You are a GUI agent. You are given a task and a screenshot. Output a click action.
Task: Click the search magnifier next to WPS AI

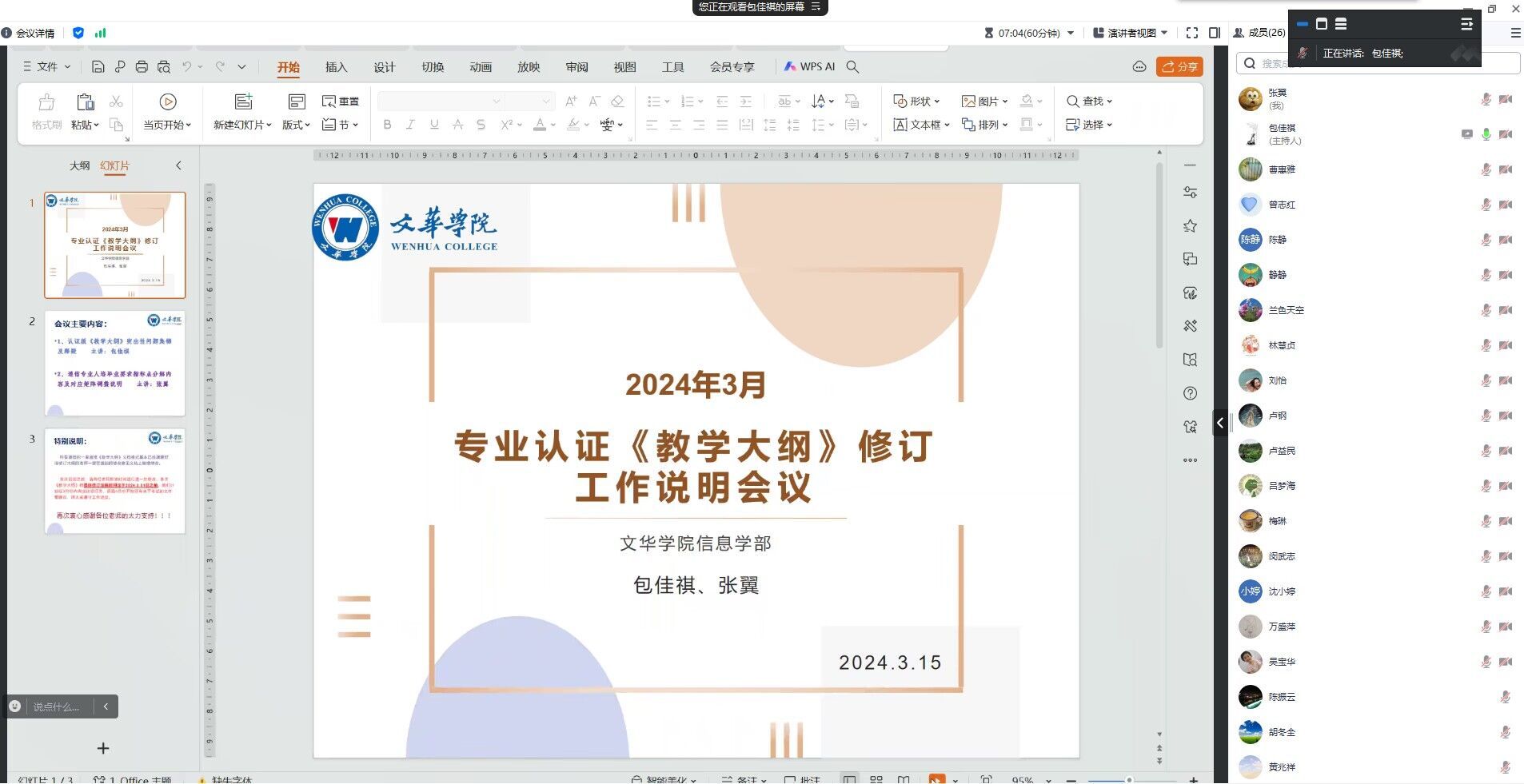coord(852,67)
